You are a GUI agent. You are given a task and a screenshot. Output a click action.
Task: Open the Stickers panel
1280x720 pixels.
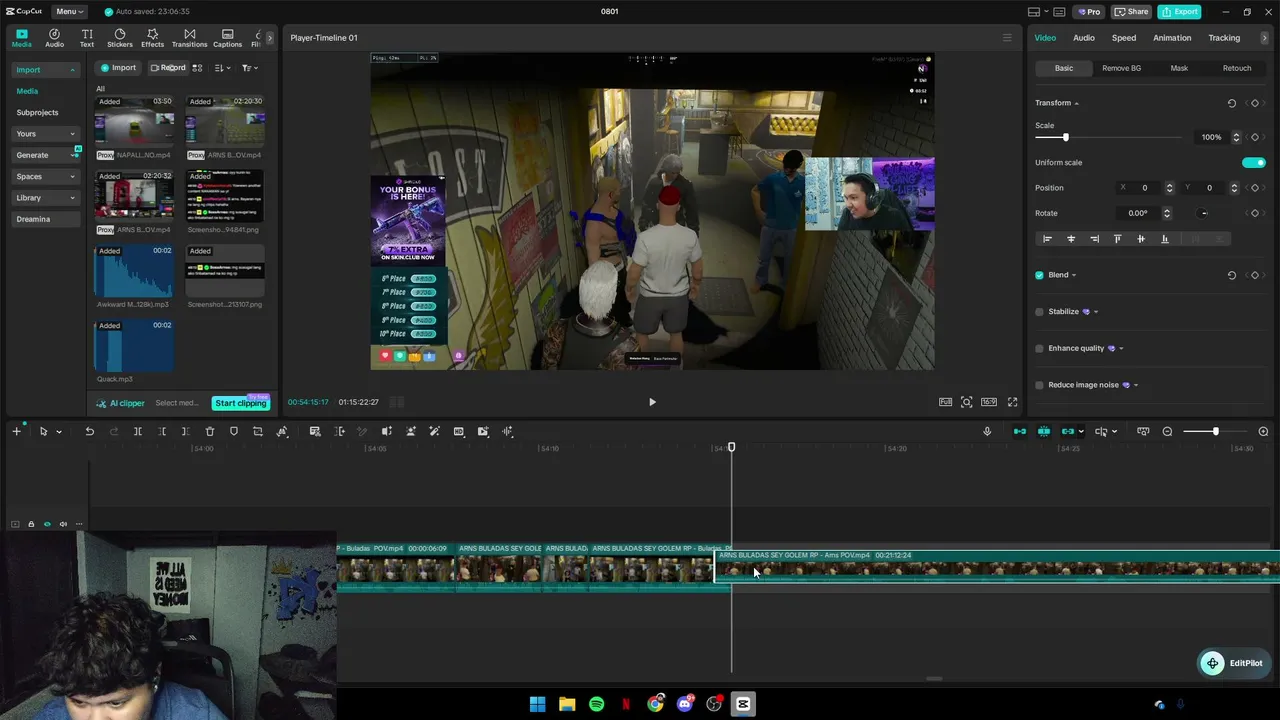pos(120,38)
